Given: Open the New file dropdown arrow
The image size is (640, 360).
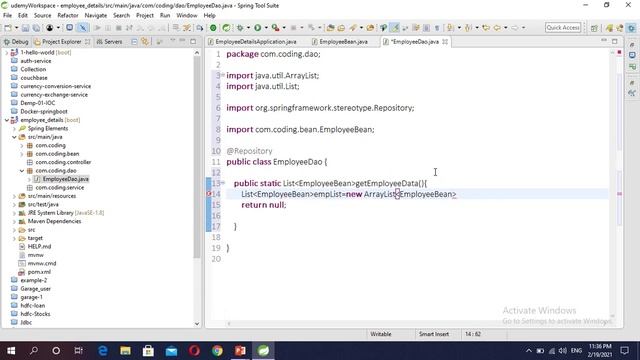Looking at the screenshot, I should (16, 28).
